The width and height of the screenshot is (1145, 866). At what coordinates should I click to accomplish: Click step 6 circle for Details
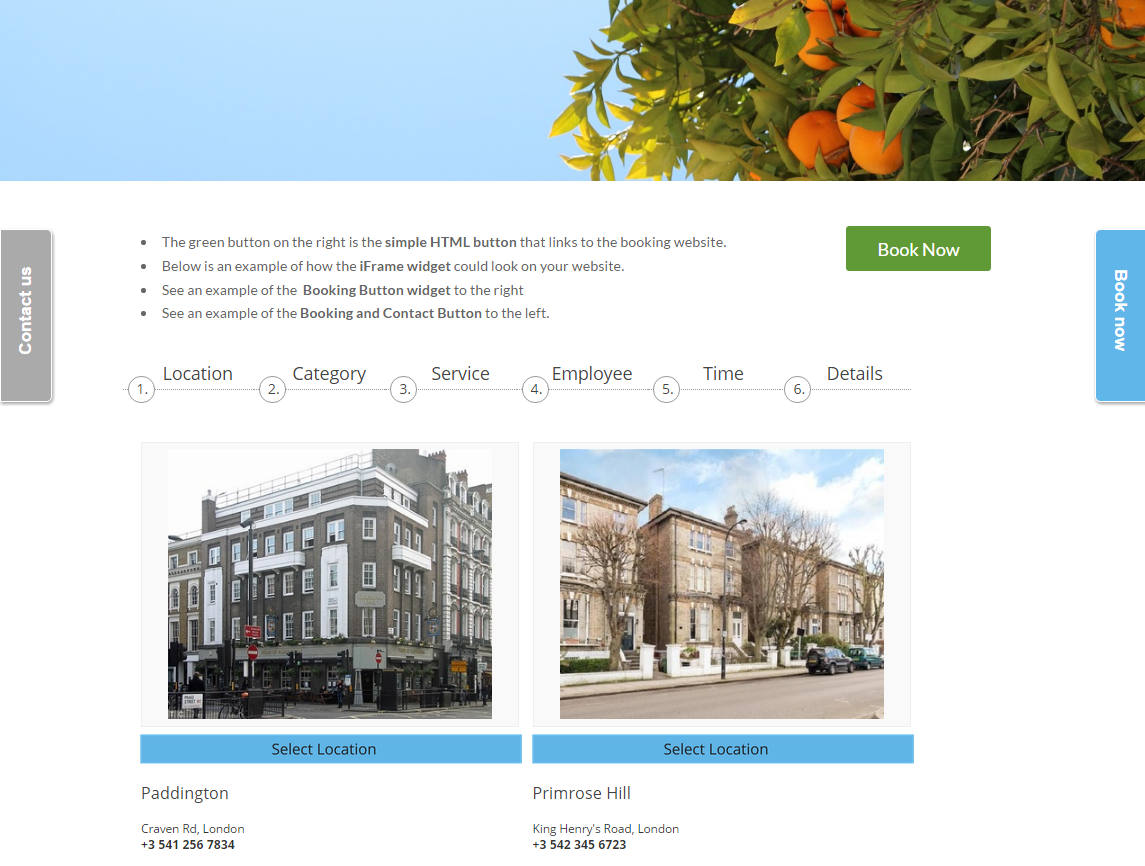pyautogui.click(x=797, y=390)
